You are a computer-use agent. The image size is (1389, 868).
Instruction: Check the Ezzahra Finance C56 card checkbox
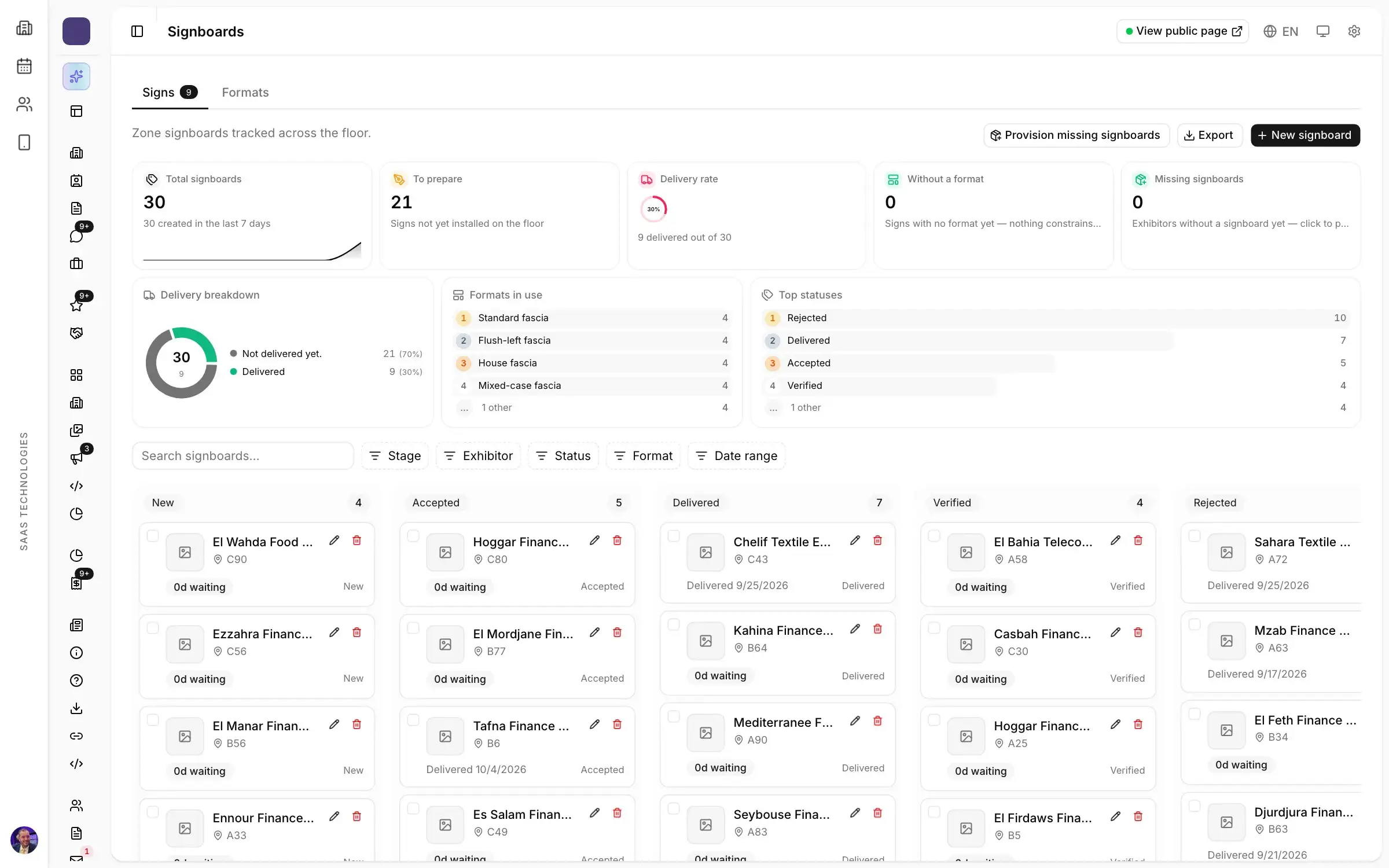(153, 628)
